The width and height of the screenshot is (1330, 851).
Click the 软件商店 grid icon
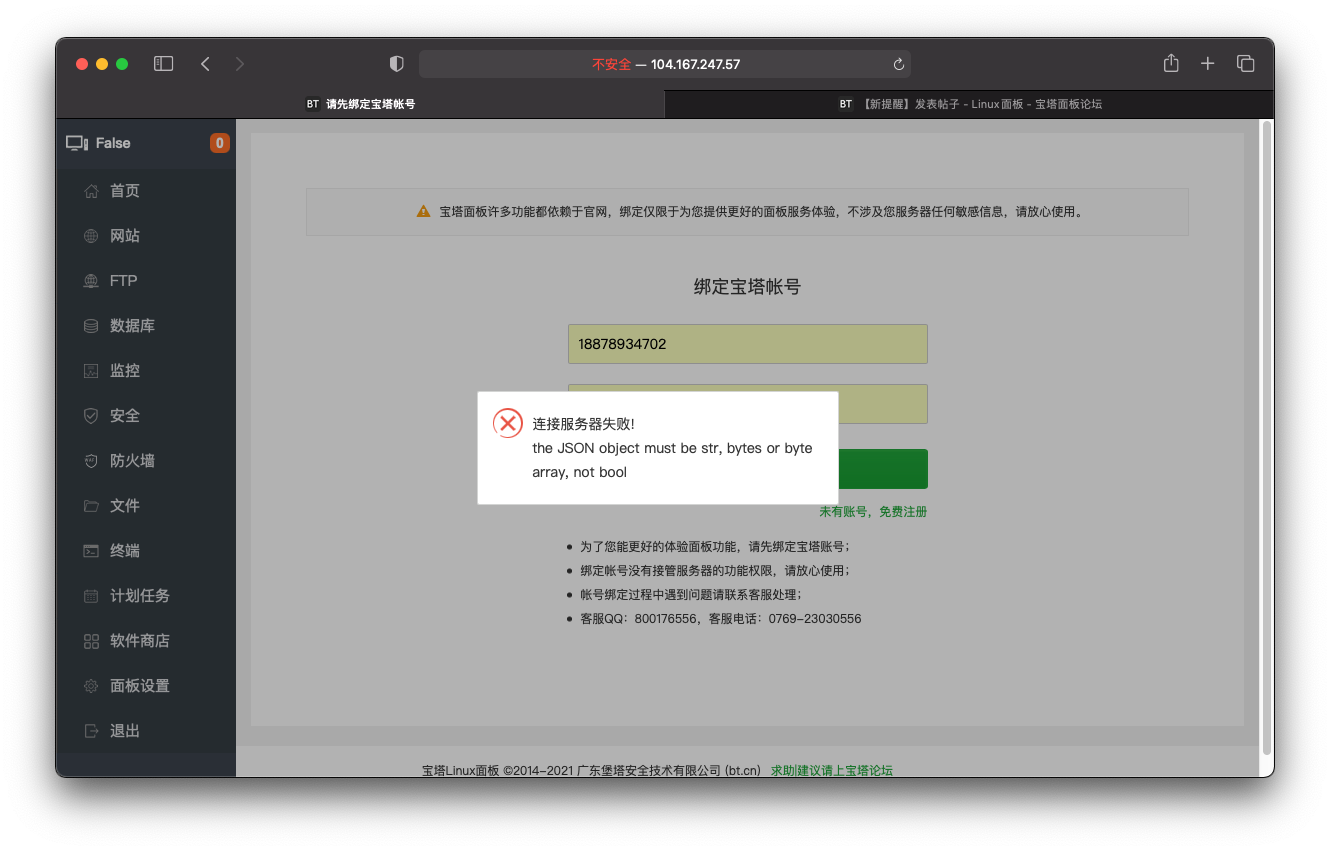[x=92, y=641]
